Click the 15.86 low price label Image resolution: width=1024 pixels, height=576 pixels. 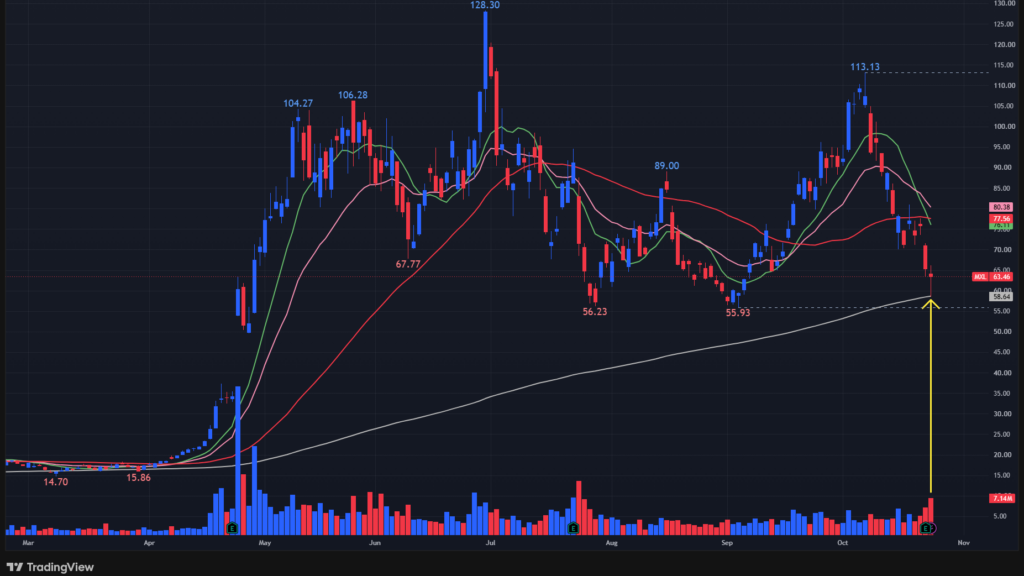pos(138,477)
